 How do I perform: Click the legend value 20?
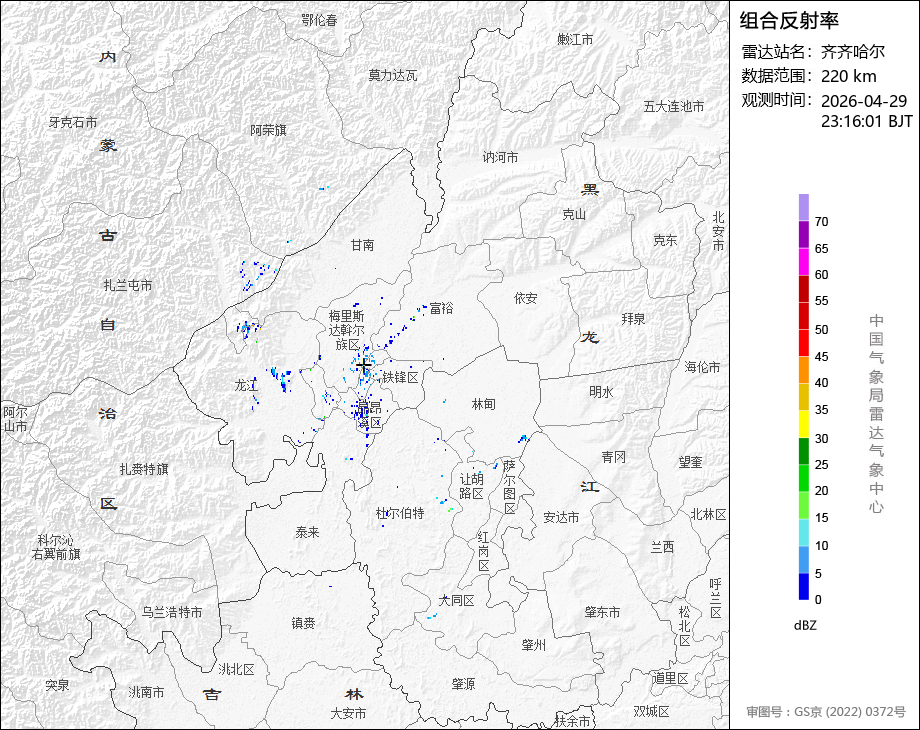pyautogui.click(x=821, y=491)
